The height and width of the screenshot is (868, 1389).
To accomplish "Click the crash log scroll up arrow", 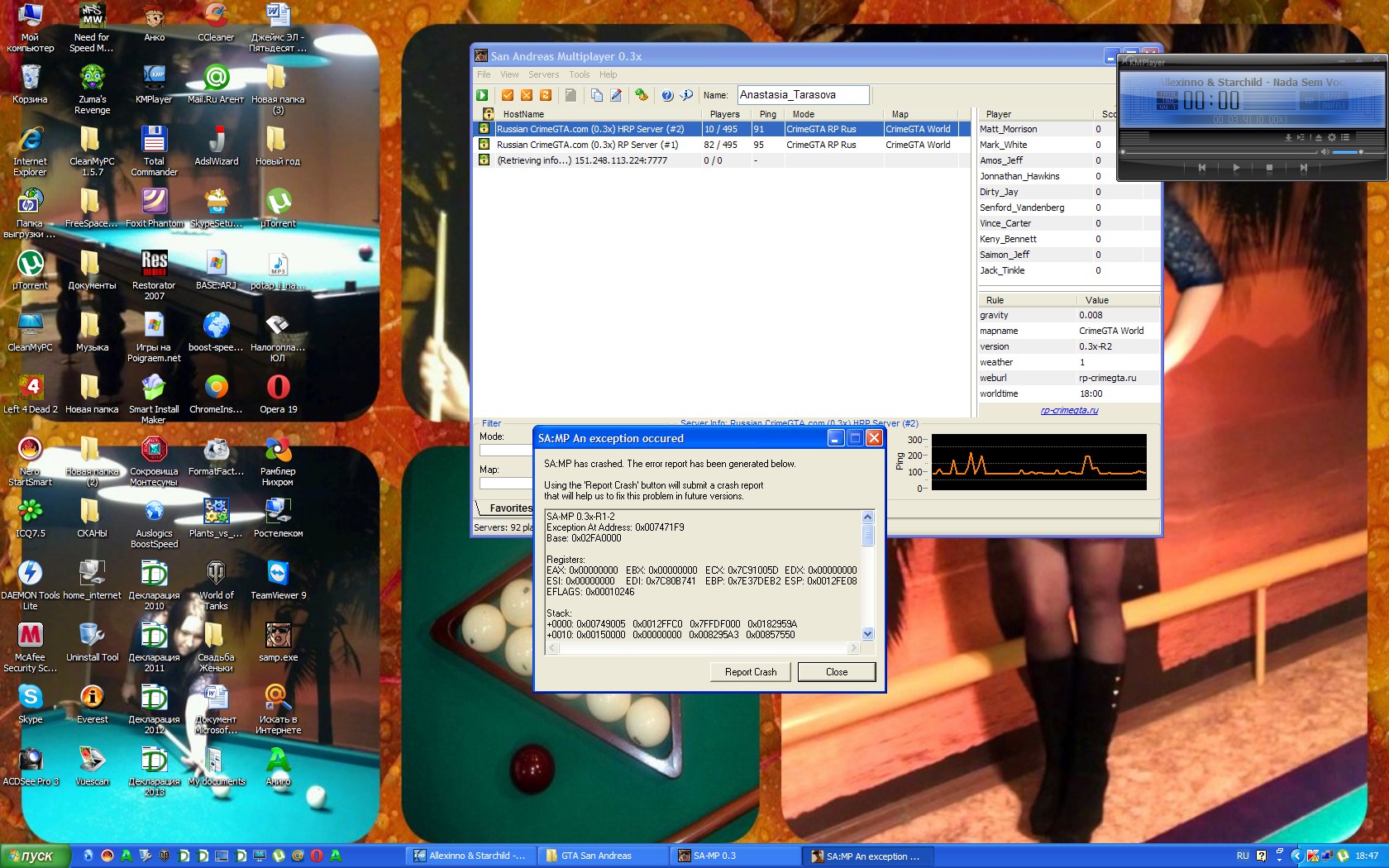I will (867, 517).
